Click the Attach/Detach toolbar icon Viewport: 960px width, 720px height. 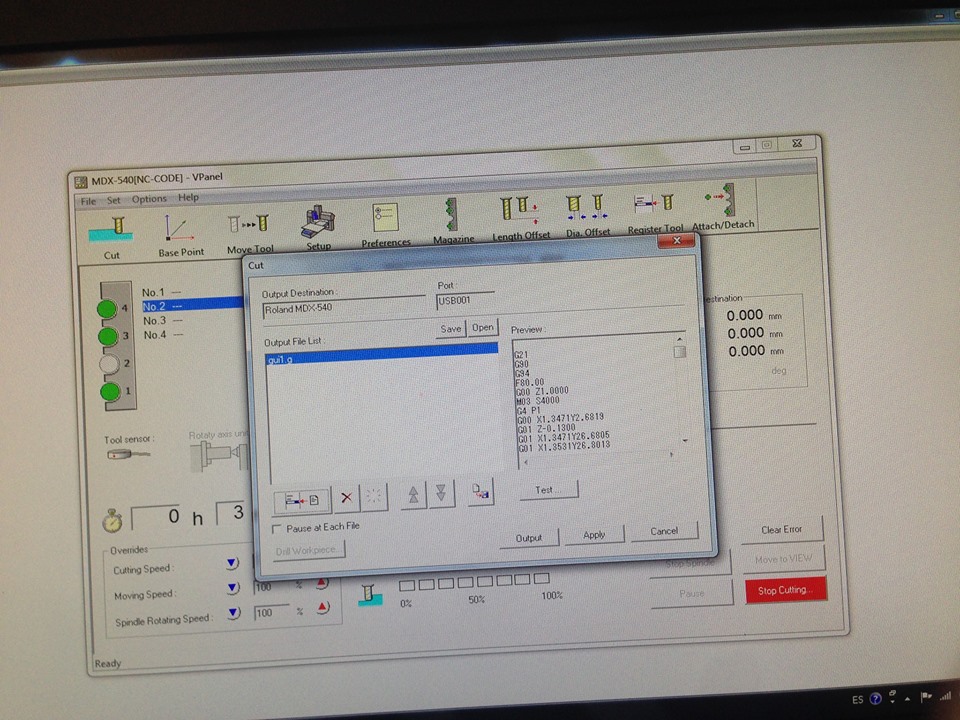click(x=723, y=208)
